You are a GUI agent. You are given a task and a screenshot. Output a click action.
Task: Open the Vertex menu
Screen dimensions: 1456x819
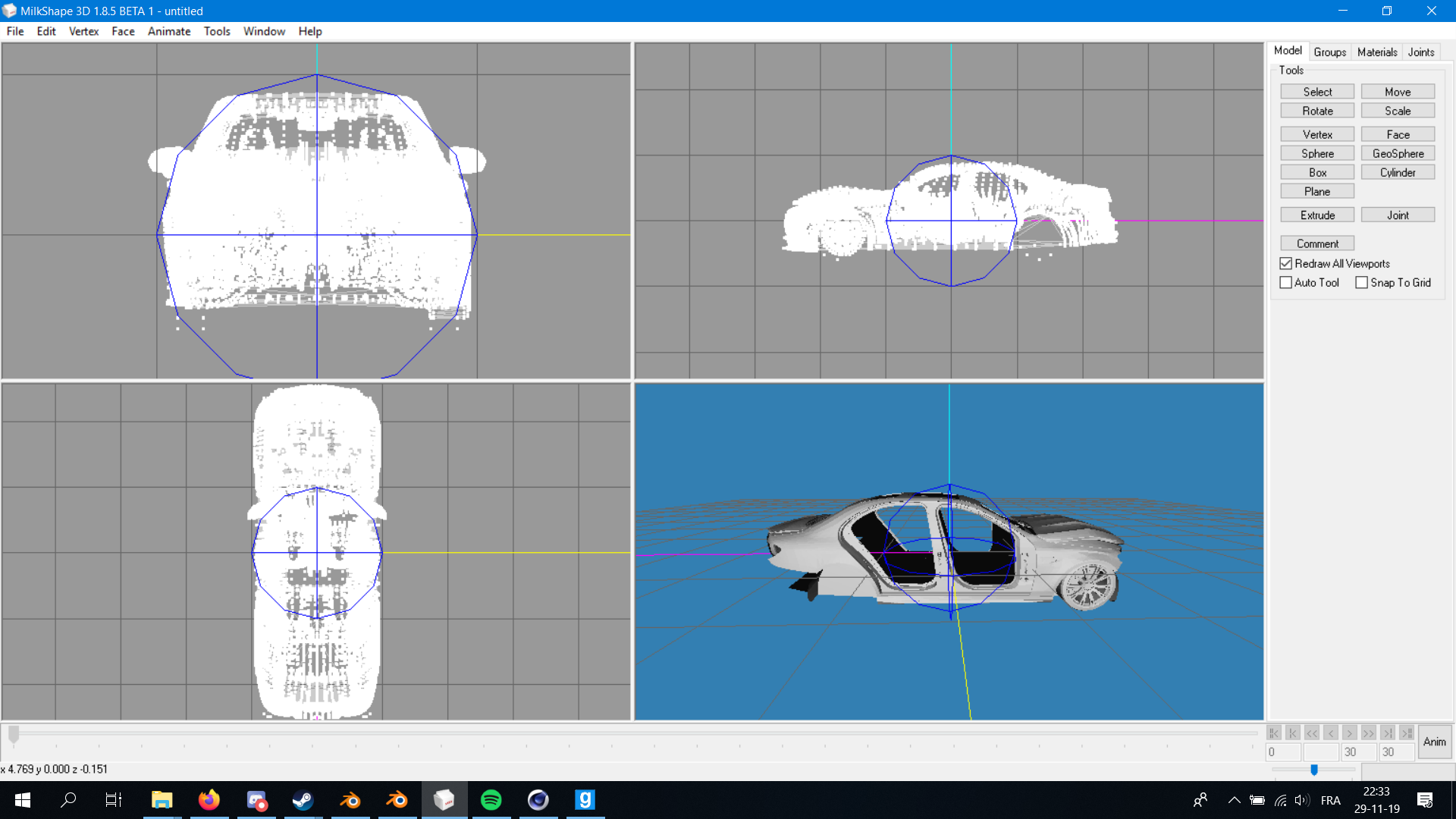[83, 31]
